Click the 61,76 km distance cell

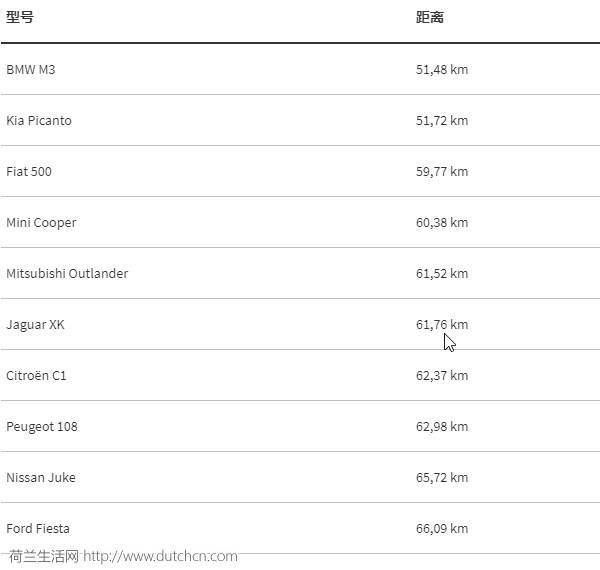point(442,324)
